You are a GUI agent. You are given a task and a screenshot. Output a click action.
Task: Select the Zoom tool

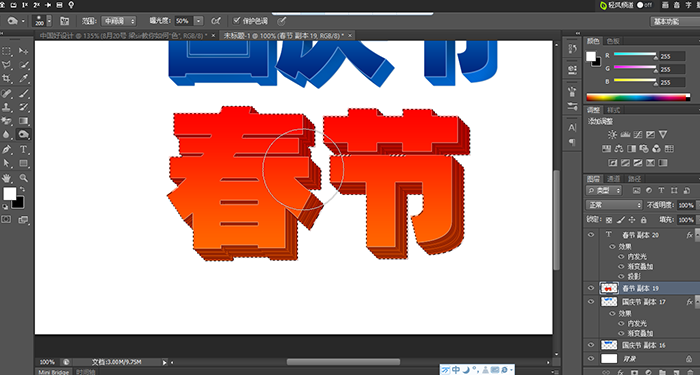coord(23,178)
